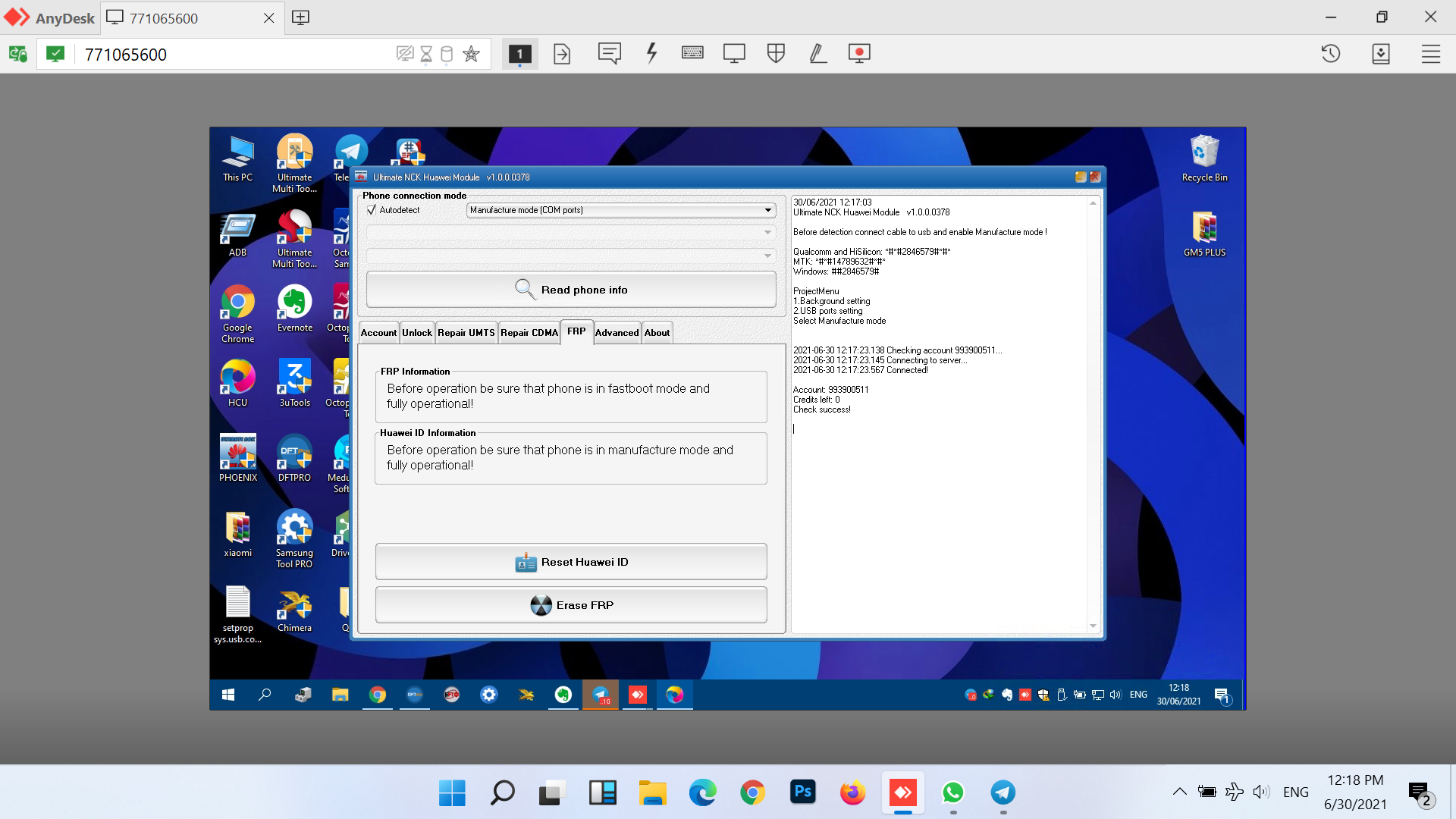1456x819 pixels.
Task: Switch to the Advanced tab
Action: (617, 333)
